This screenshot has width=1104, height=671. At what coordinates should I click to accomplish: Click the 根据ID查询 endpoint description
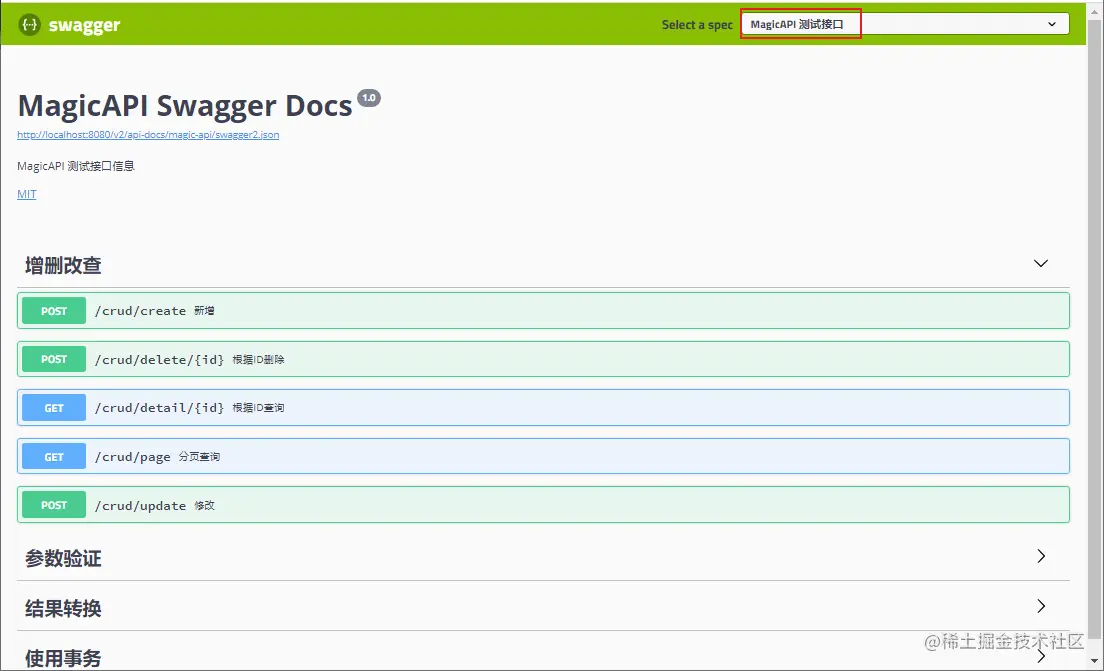tap(258, 408)
